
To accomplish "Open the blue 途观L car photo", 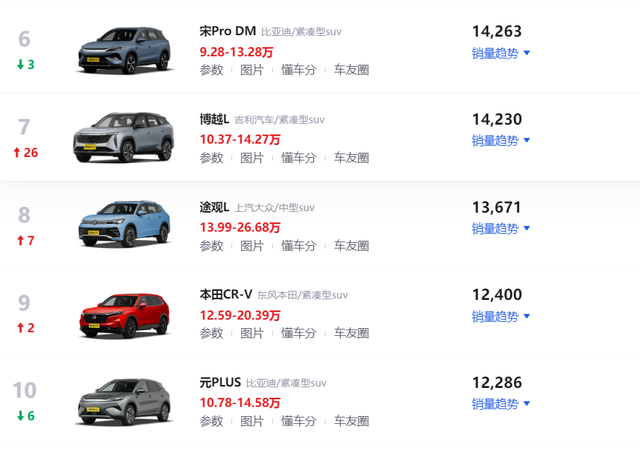I will point(124,225).
